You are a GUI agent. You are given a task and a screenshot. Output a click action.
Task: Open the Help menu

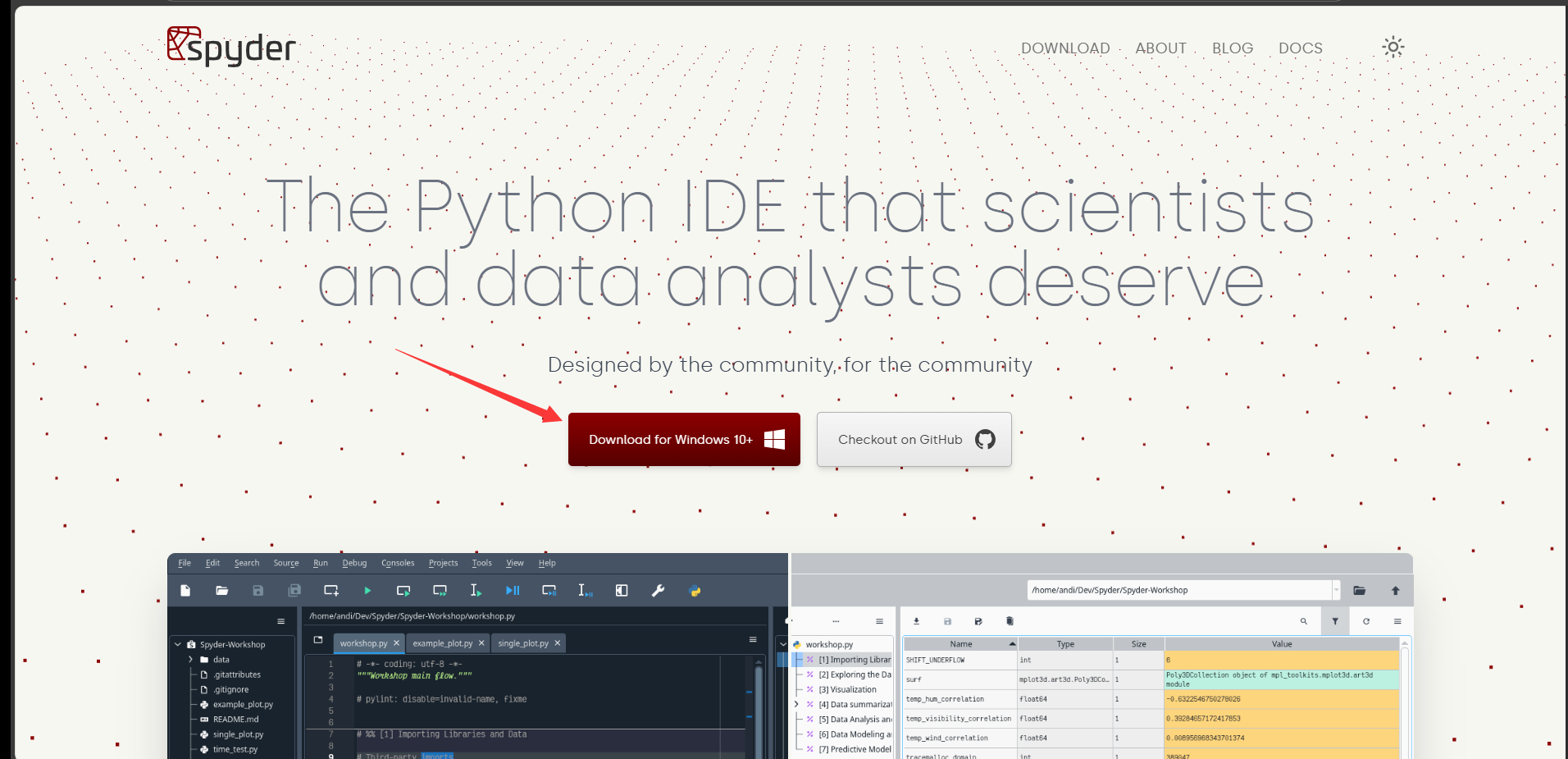[547, 563]
